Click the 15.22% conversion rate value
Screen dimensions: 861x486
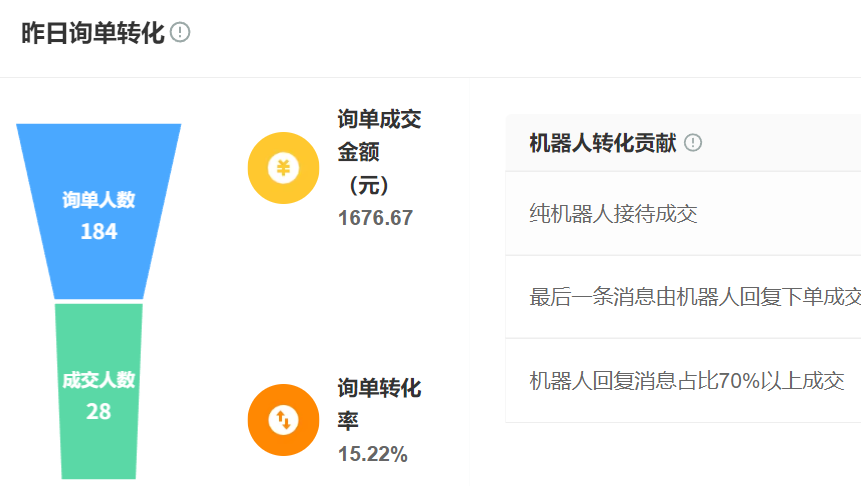[373, 454]
